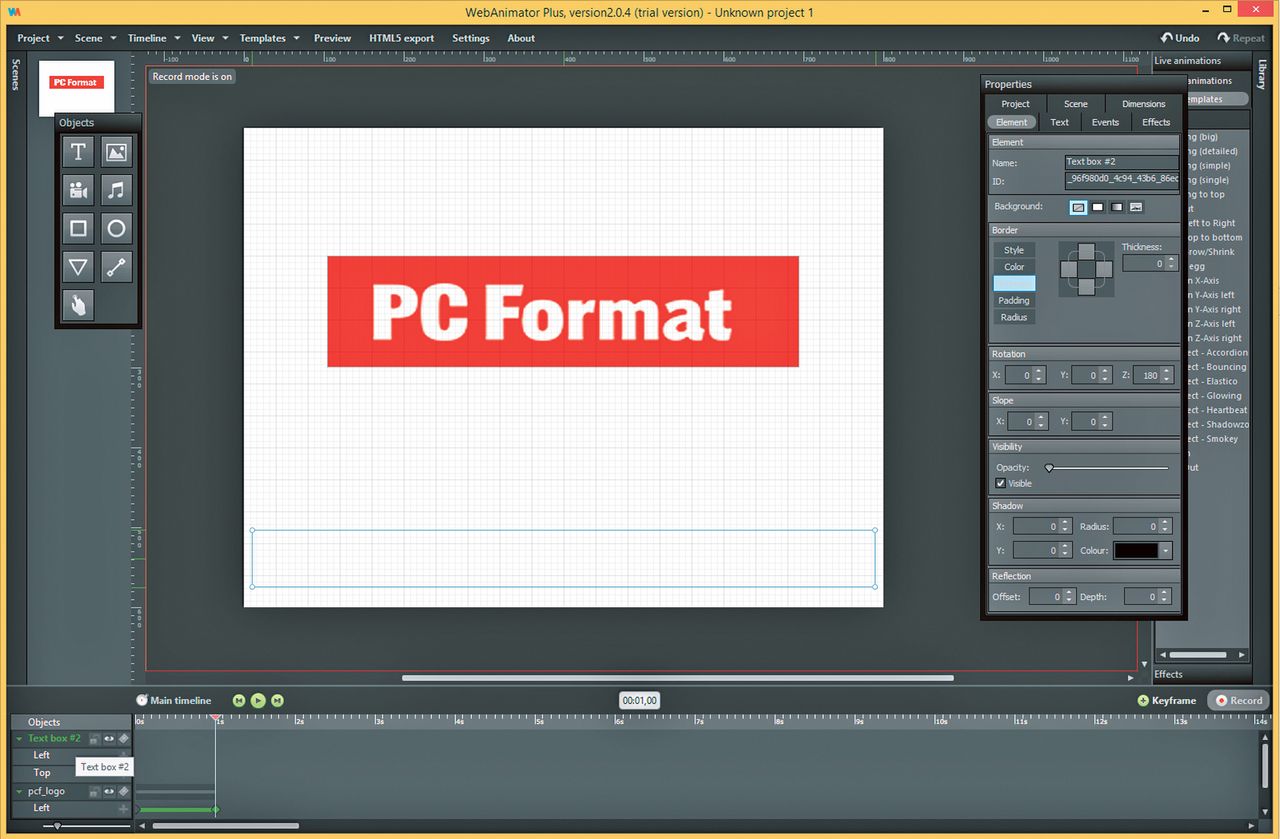Screen dimensions: 1280x839
Task: Select the PC Format scene thumbnail
Action: [x=76, y=87]
